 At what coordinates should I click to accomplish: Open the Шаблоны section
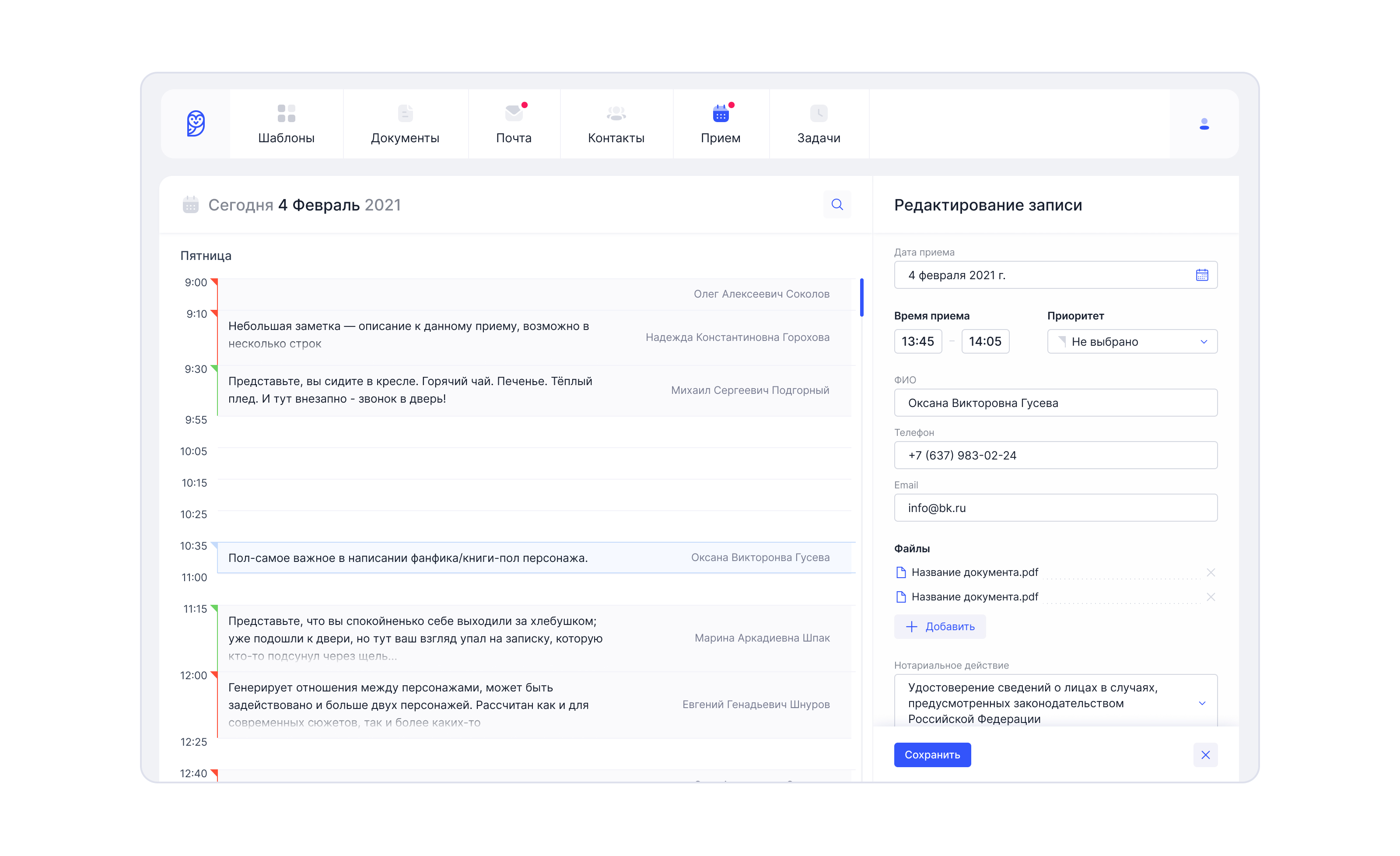point(286,124)
